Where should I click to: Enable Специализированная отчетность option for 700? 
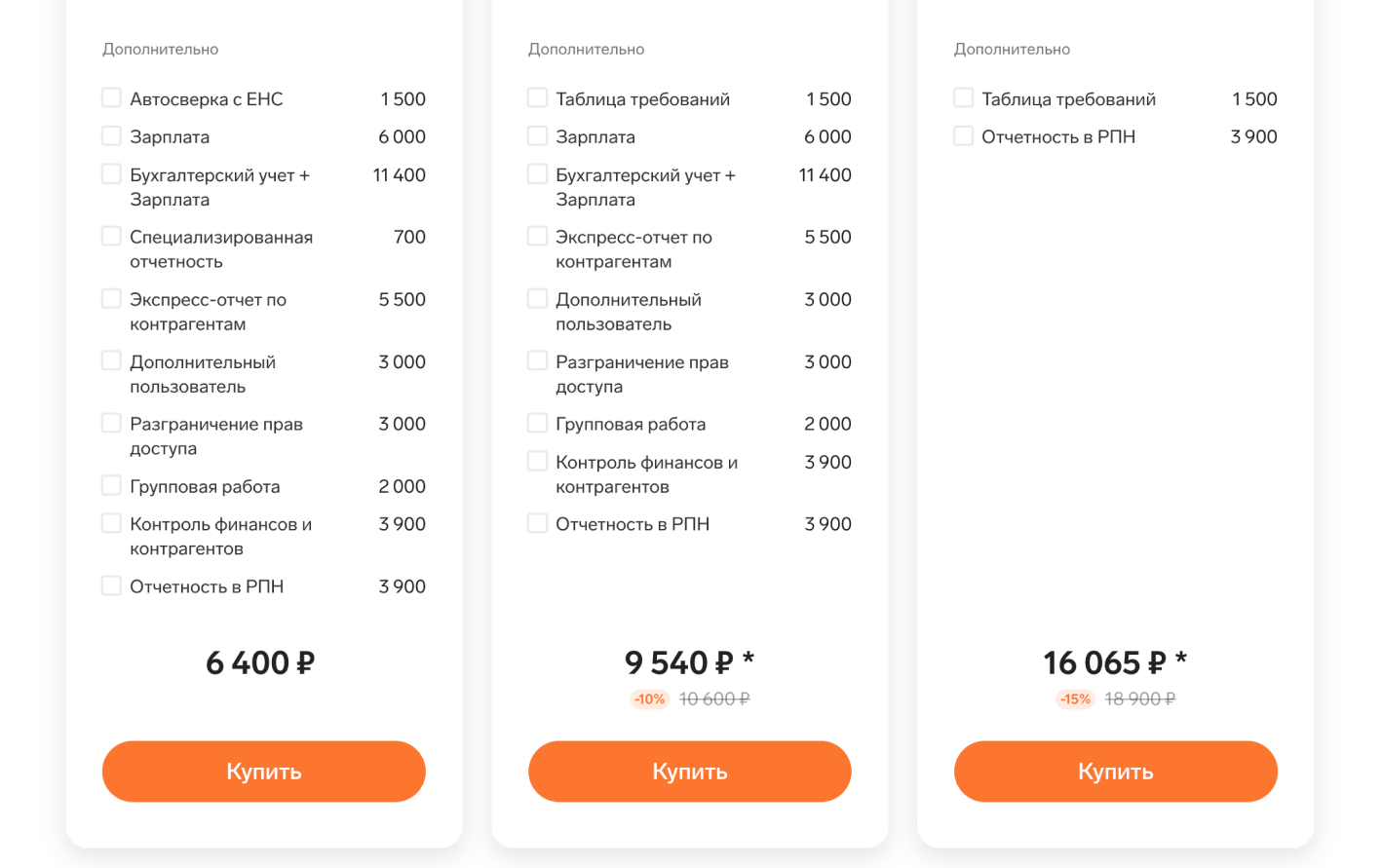click(x=112, y=237)
